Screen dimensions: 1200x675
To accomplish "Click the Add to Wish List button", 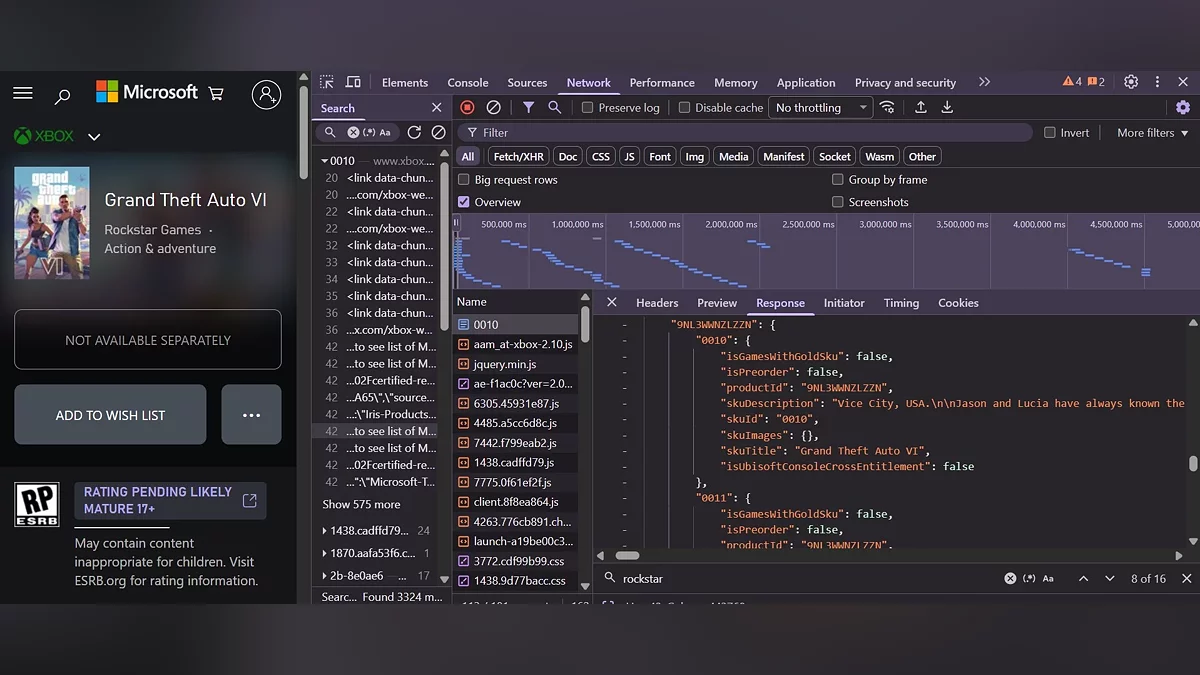I will point(110,415).
